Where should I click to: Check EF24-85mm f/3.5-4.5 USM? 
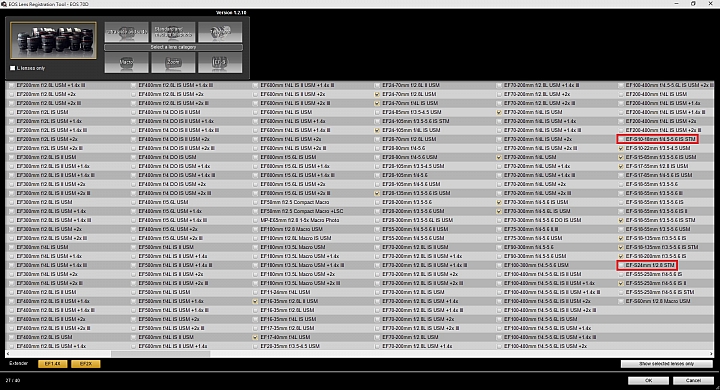click(377, 112)
